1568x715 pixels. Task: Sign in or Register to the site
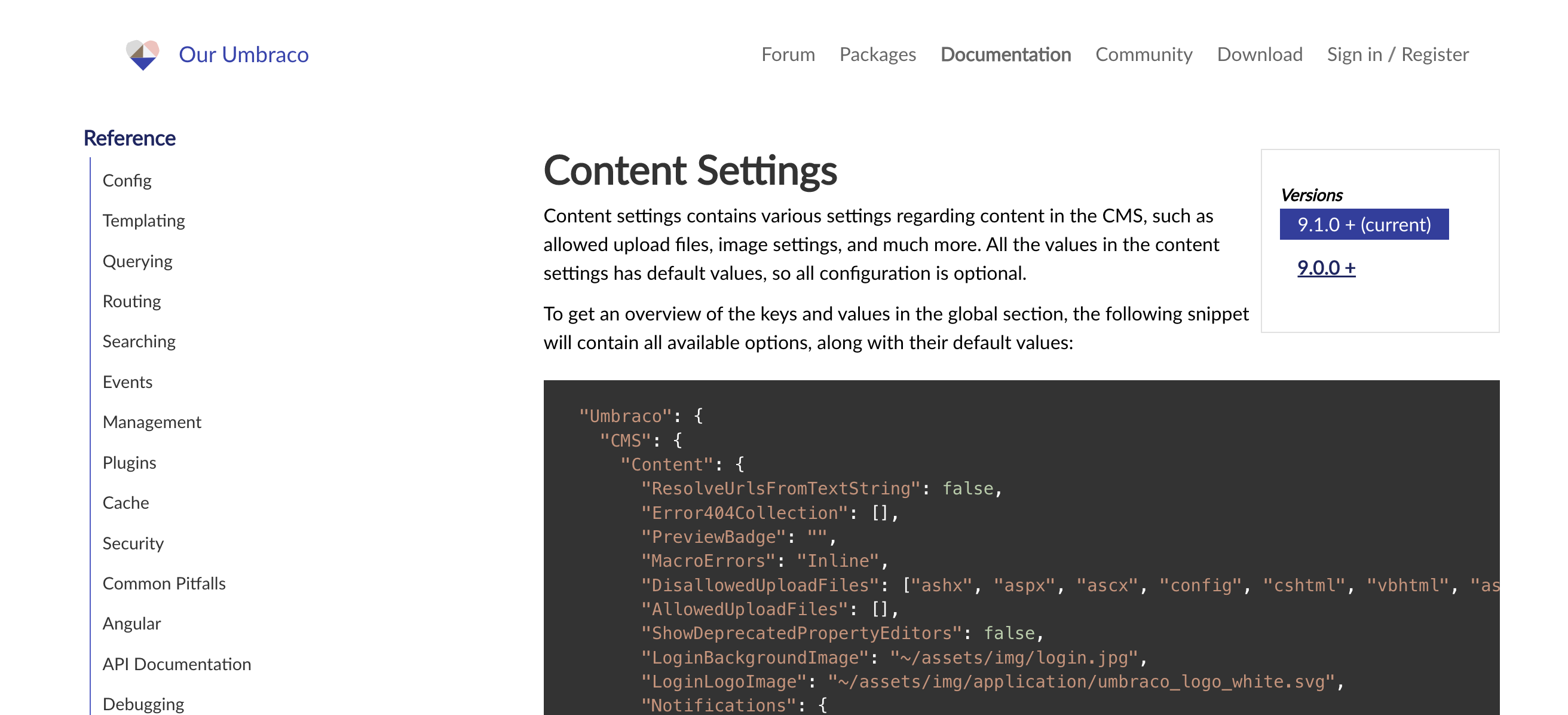(1398, 54)
